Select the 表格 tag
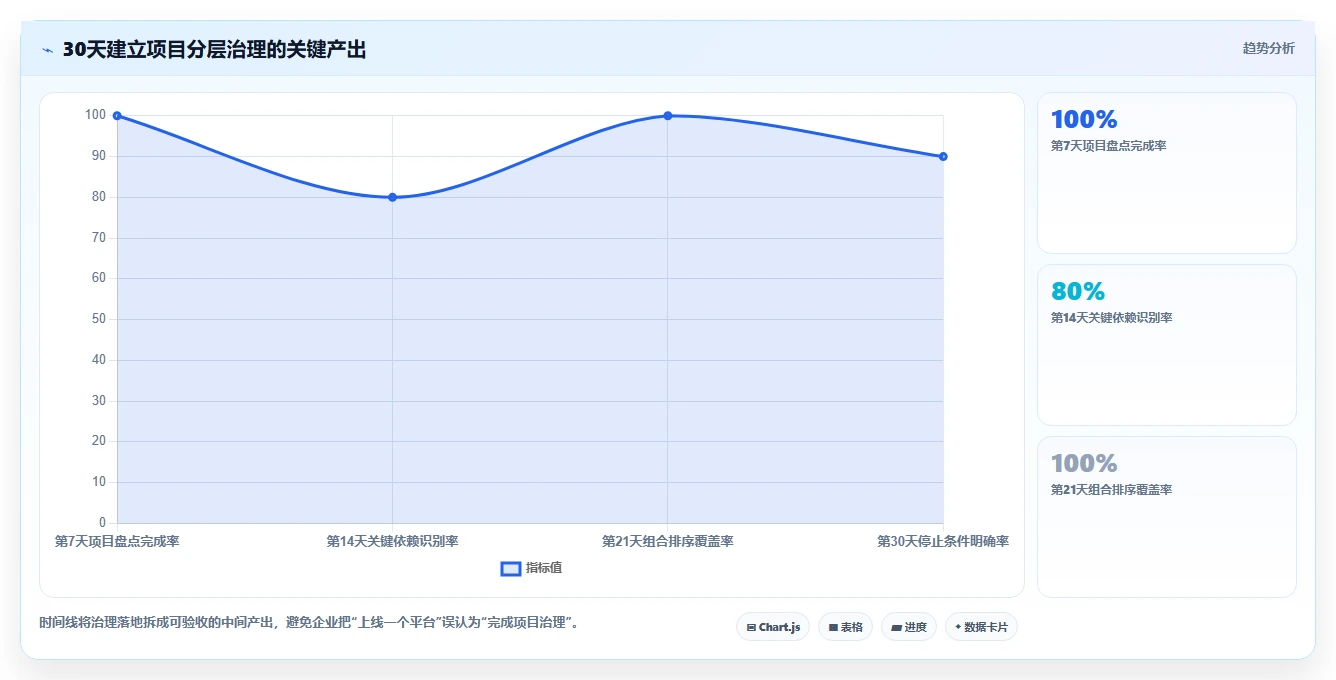This screenshot has width=1336, height=680. 845,627
